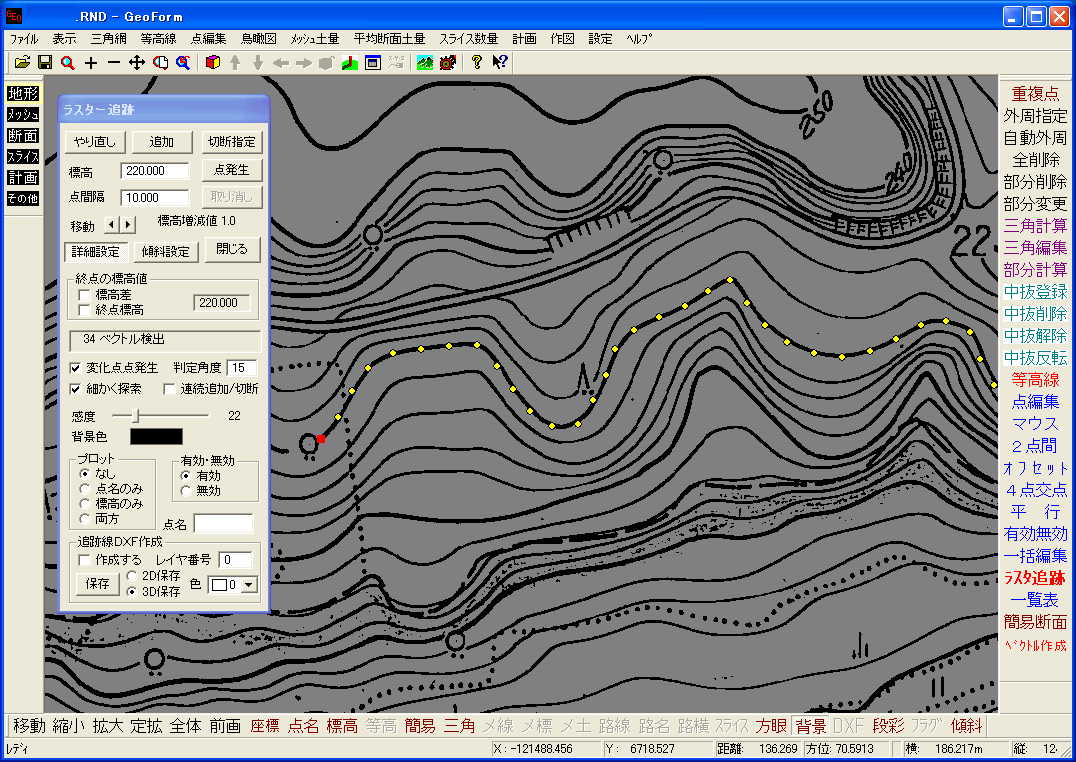The image size is (1076, 762).
Task: Click the context help arrow icon
Action: pos(500,62)
